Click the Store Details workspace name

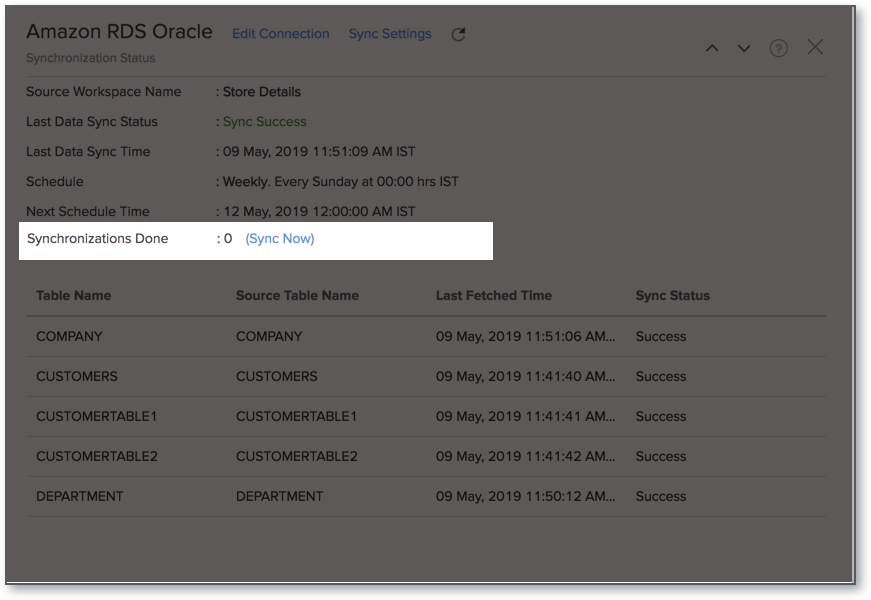262,92
